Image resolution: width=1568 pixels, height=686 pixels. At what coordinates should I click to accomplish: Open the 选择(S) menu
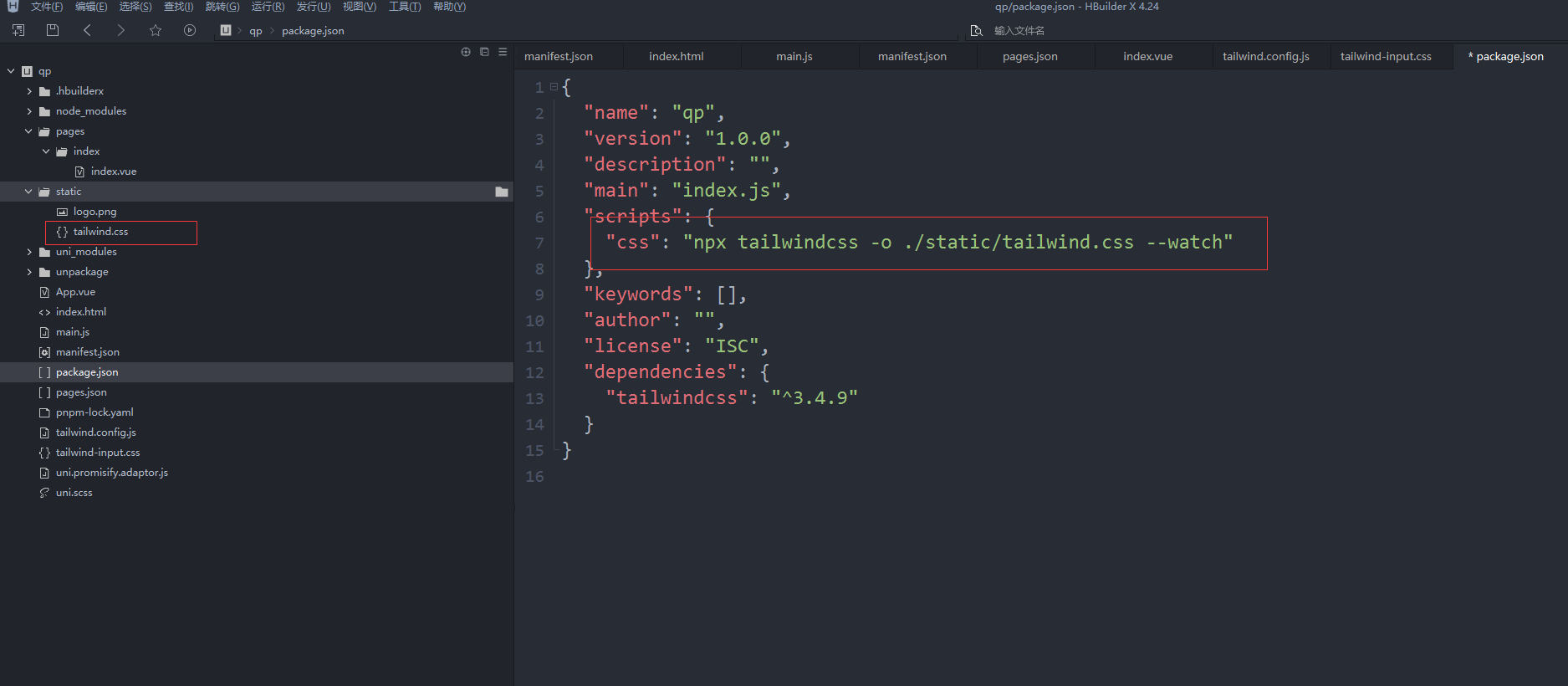[x=135, y=7]
